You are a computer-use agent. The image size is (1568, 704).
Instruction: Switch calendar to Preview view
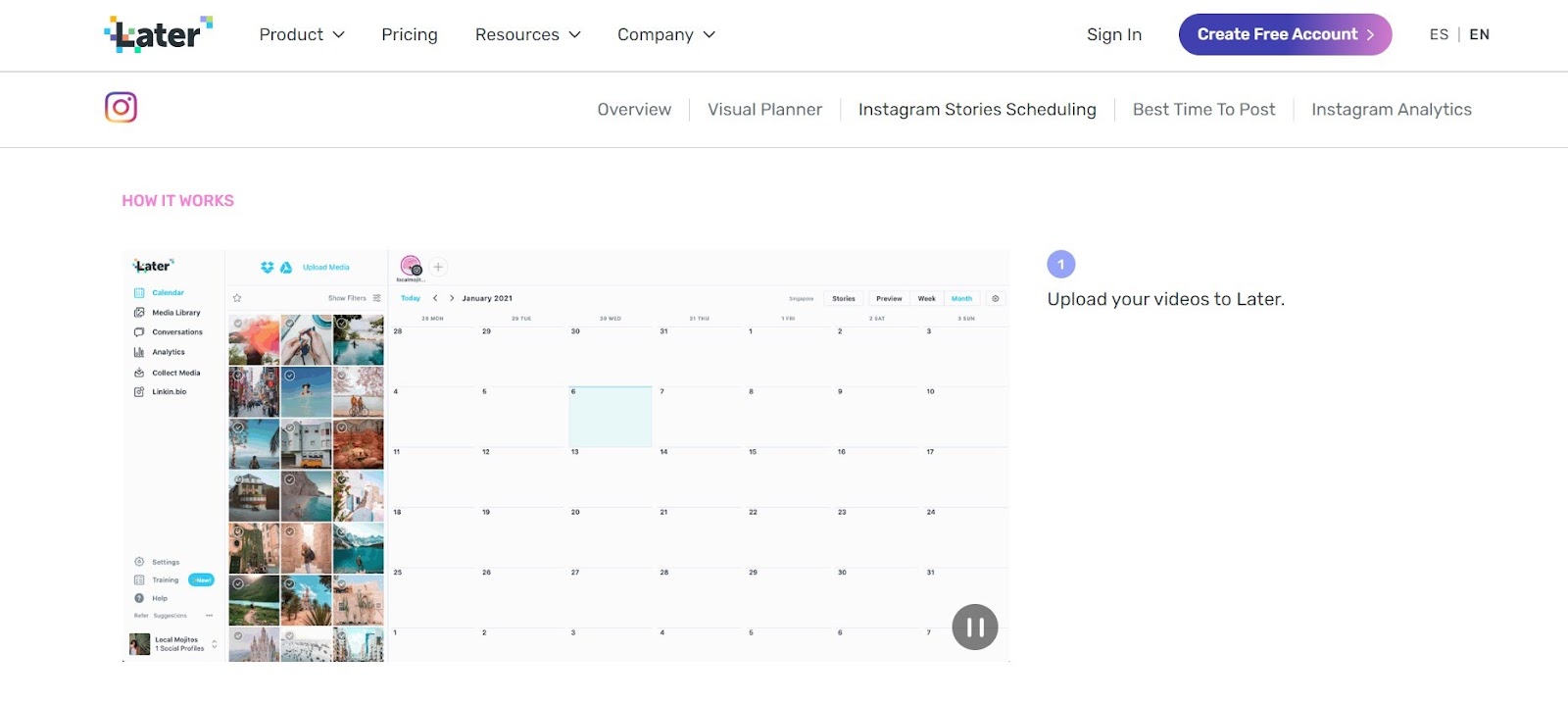click(x=889, y=298)
